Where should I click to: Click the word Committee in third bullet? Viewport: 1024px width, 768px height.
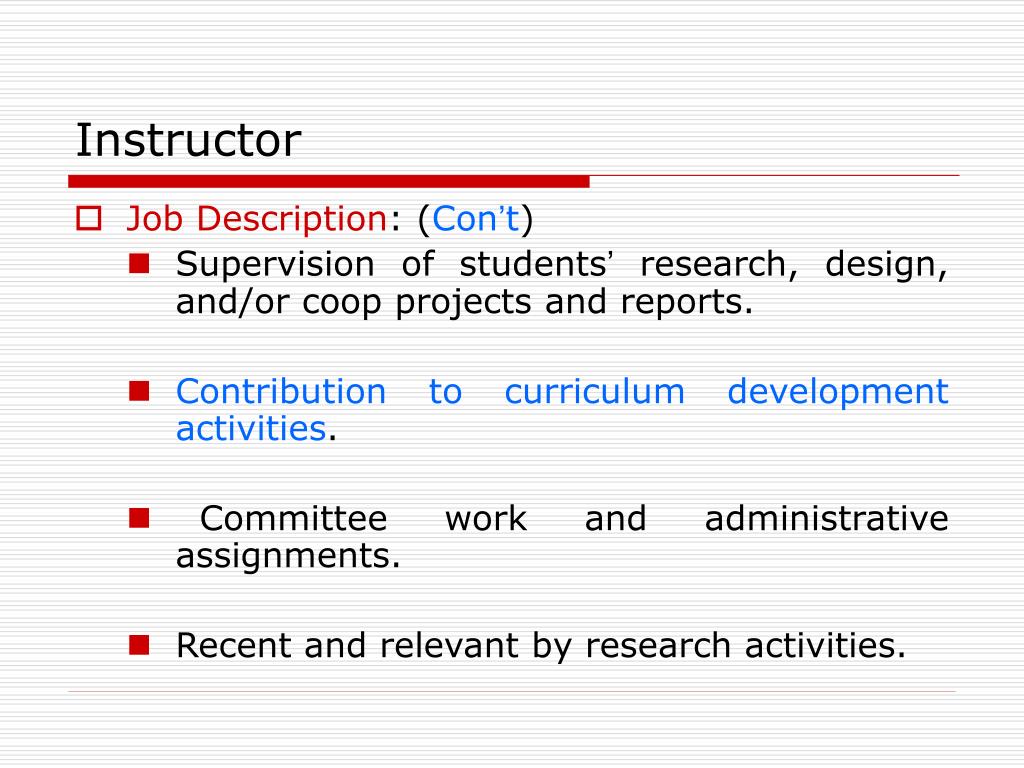click(293, 519)
